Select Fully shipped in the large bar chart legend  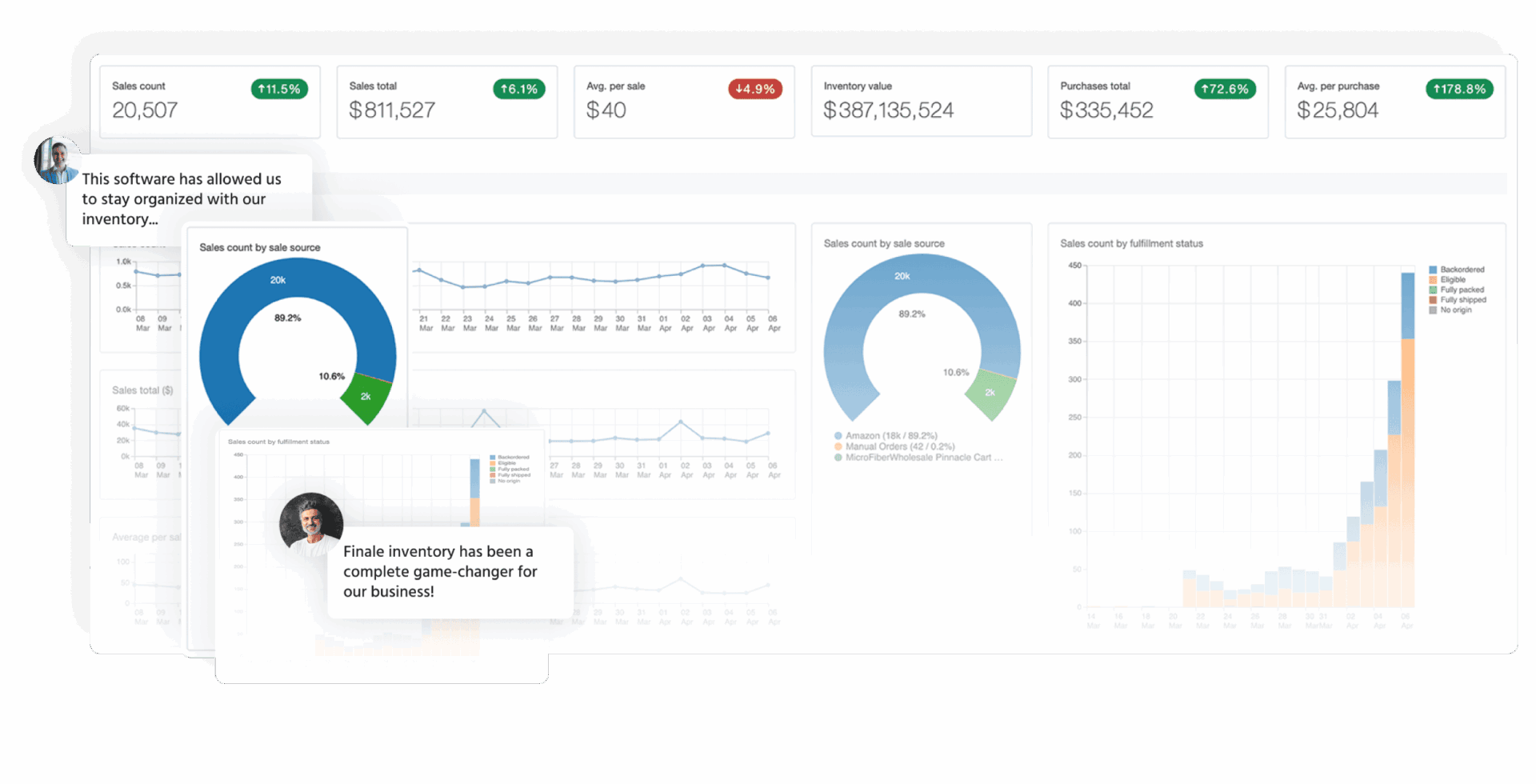1462,300
